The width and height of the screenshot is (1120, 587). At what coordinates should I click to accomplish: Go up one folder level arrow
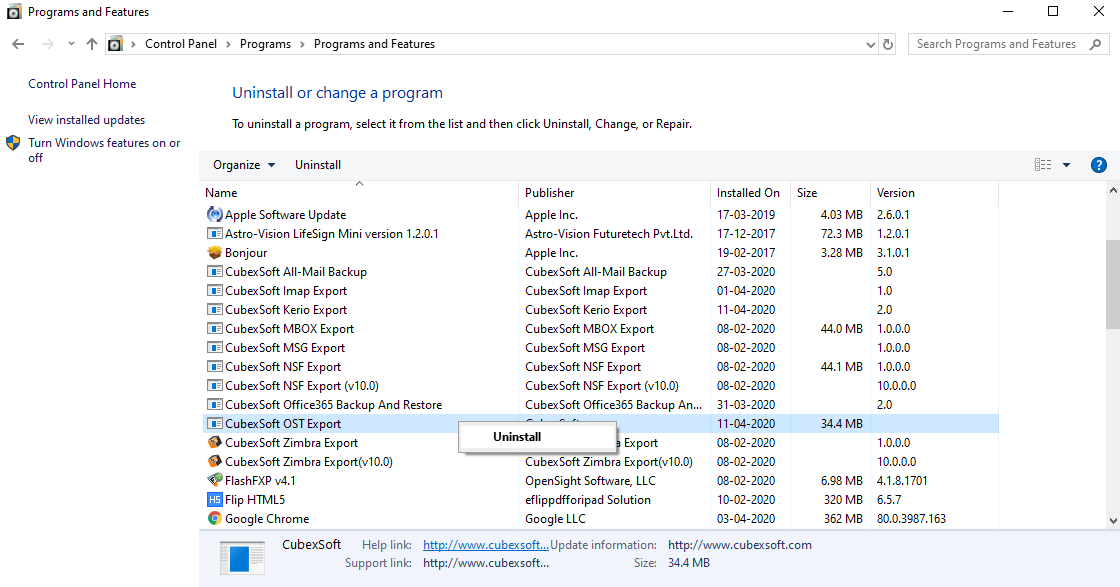pos(92,44)
